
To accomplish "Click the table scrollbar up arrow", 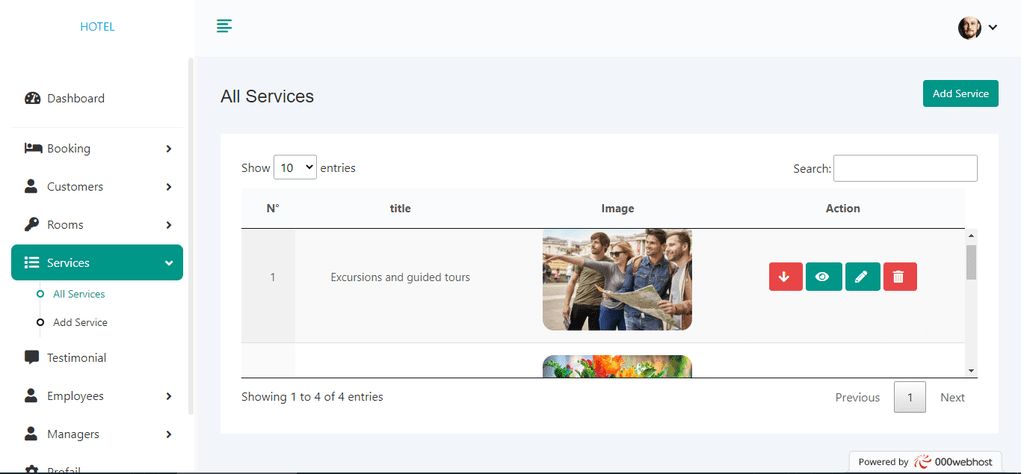I will pos(971,235).
